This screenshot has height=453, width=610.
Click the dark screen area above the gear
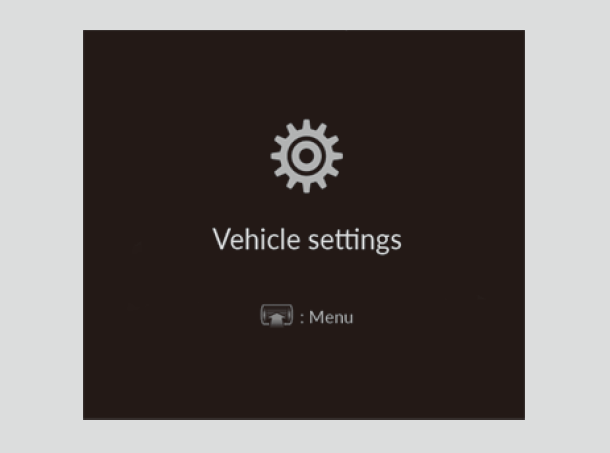304,74
